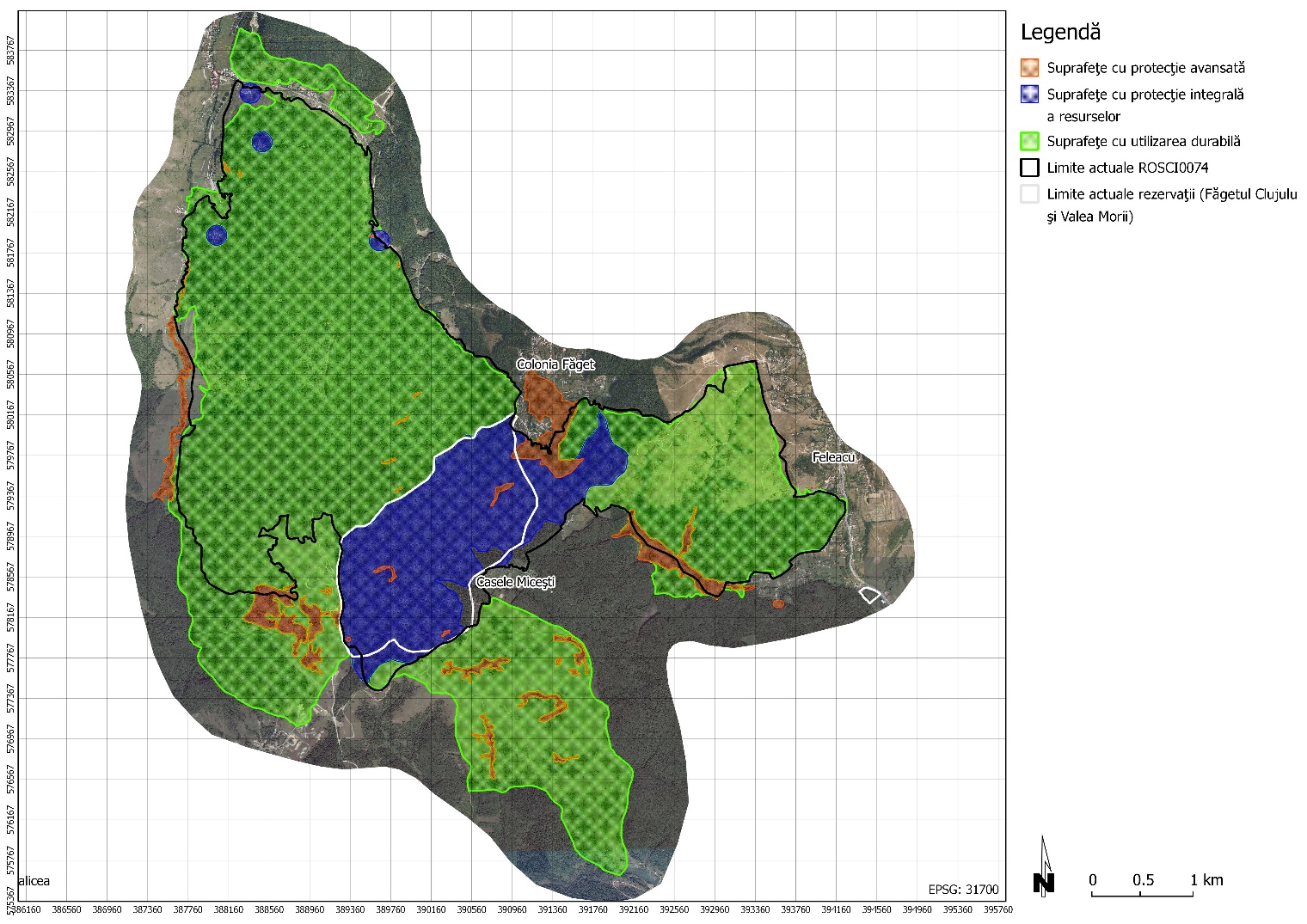Click the '578167' northing label

[x=10, y=617]
